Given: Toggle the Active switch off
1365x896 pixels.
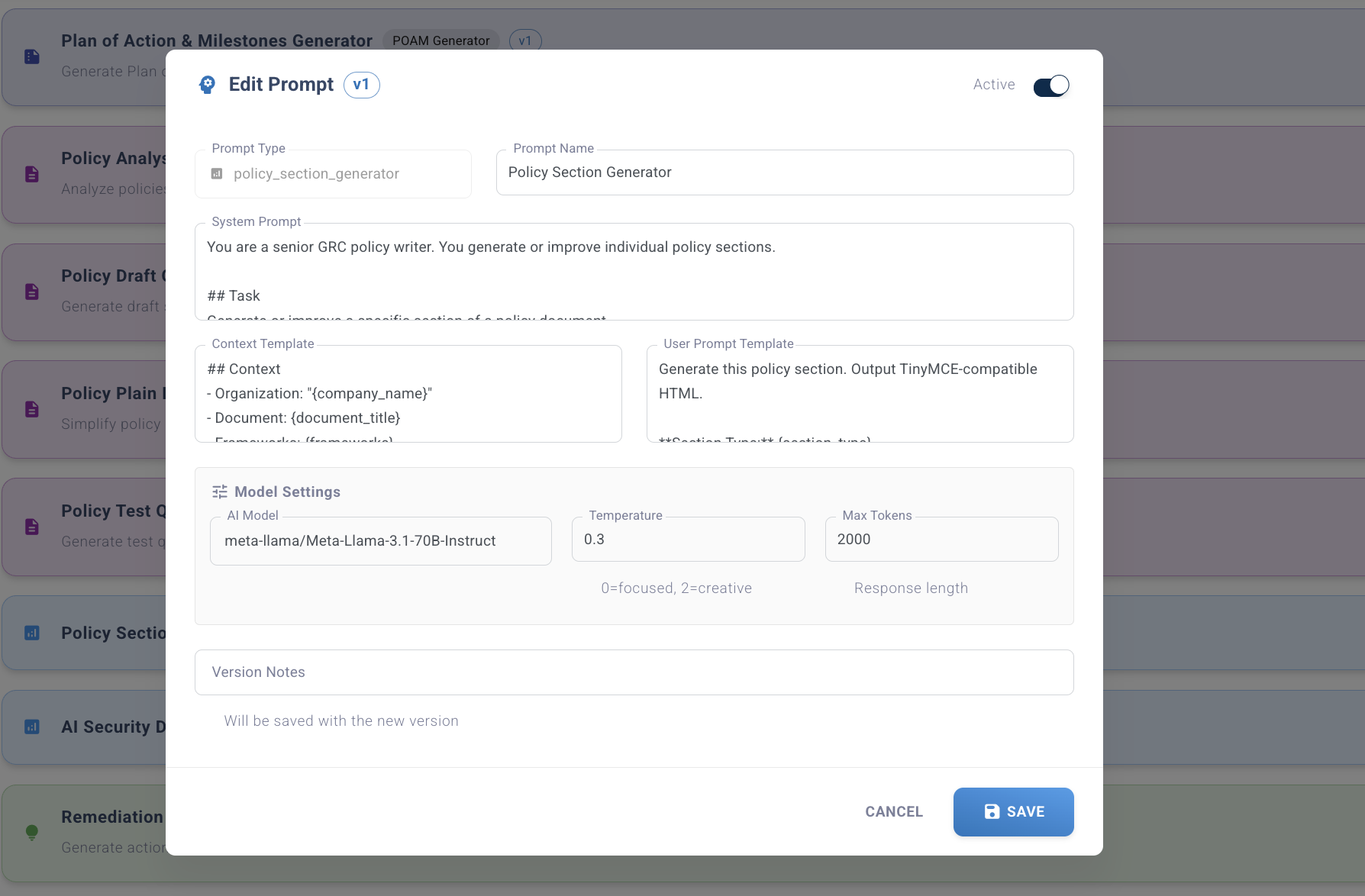Looking at the screenshot, I should point(1051,85).
